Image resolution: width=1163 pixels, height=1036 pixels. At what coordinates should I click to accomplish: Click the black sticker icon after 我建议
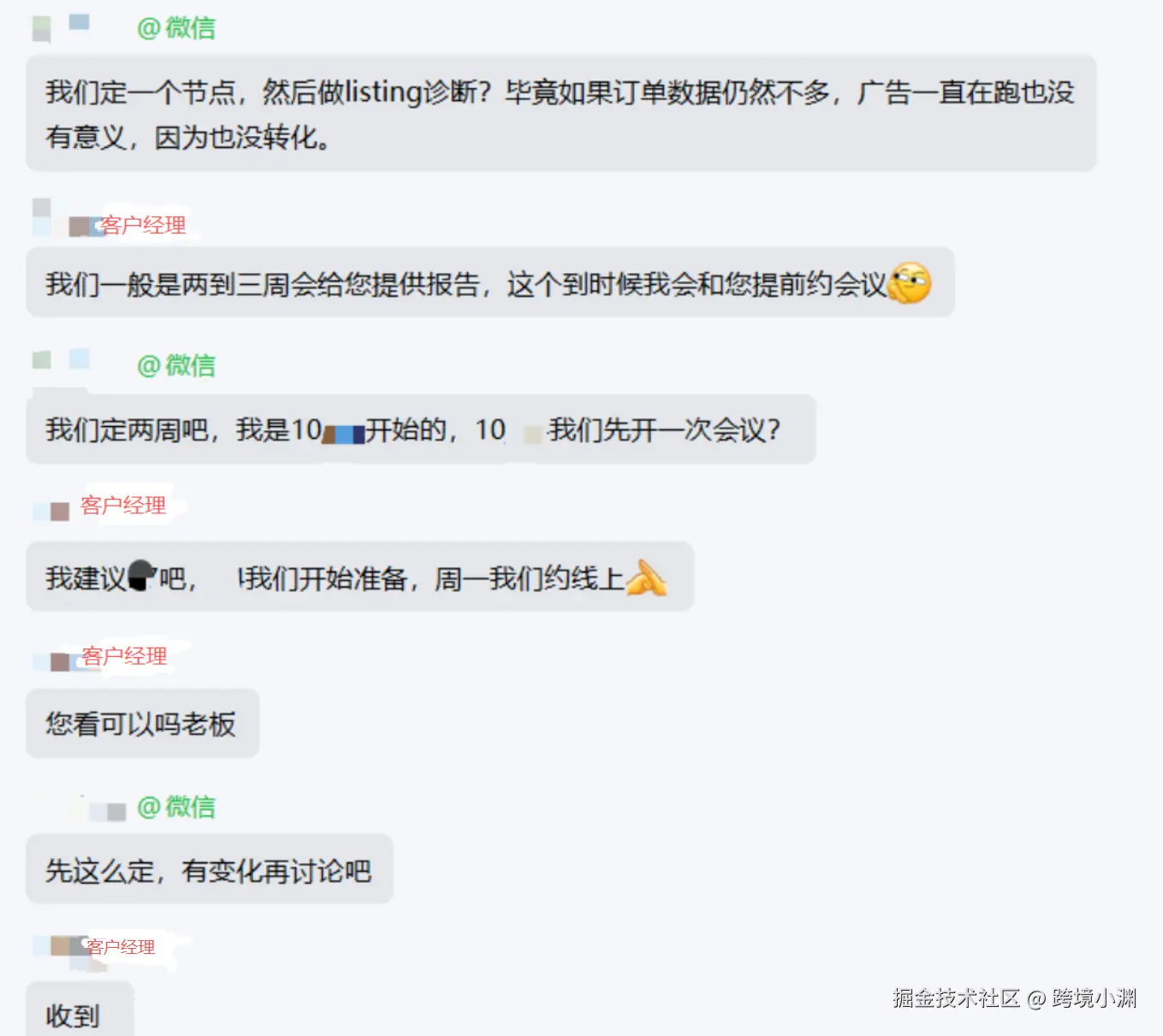tap(142, 576)
